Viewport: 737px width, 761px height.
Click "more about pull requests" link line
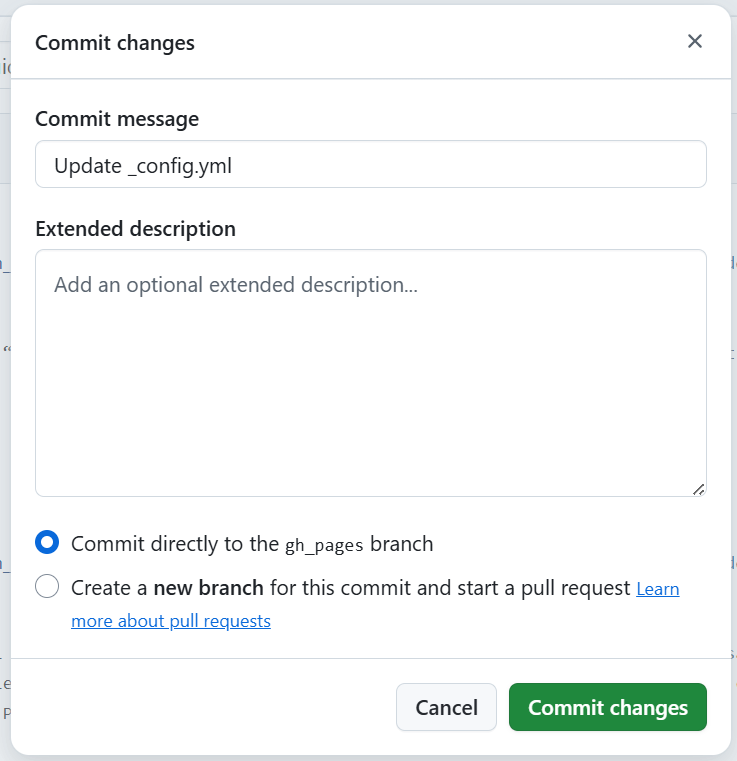point(171,621)
